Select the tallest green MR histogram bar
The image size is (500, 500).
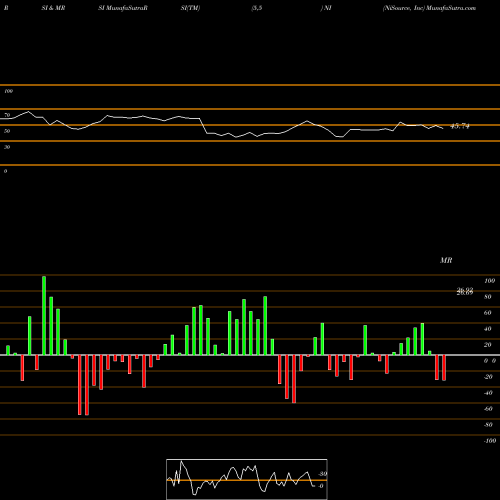pos(44,315)
